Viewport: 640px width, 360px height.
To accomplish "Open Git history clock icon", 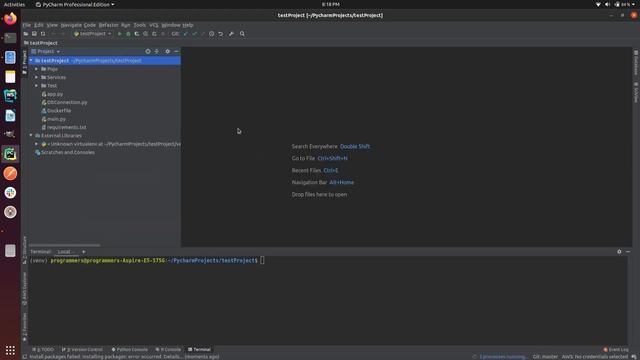I will (211, 34).
